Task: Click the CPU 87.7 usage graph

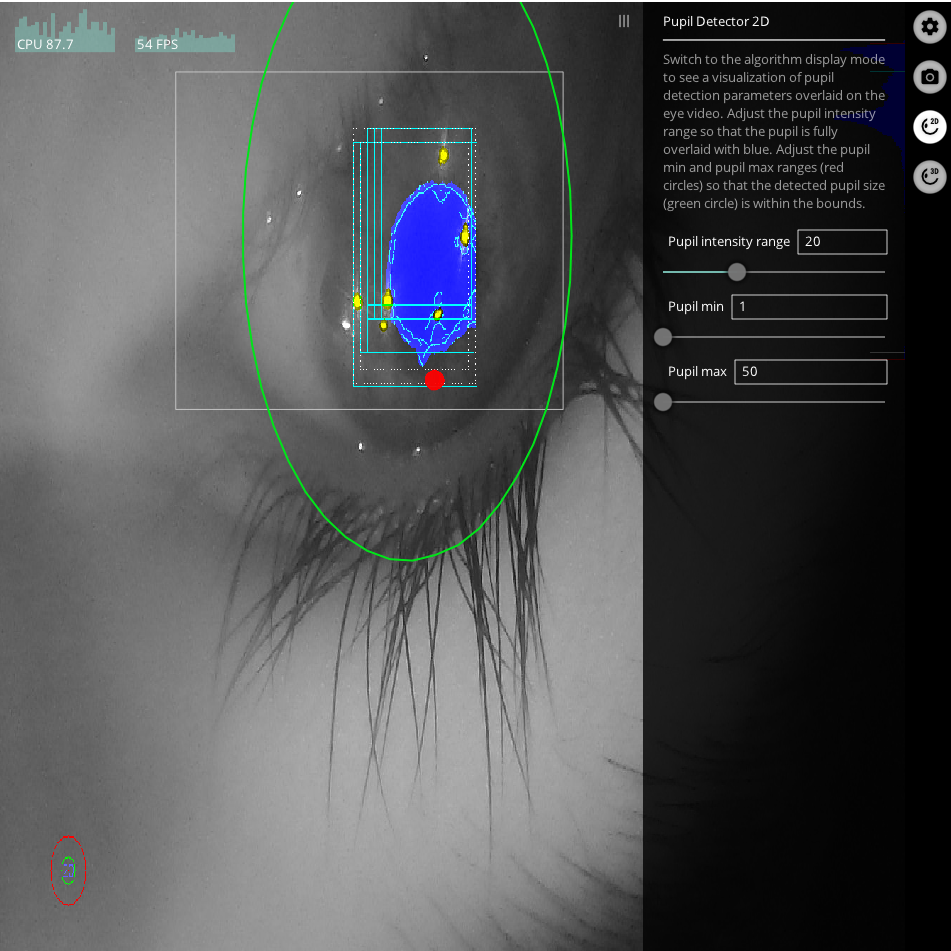Action: click(65, 31)
